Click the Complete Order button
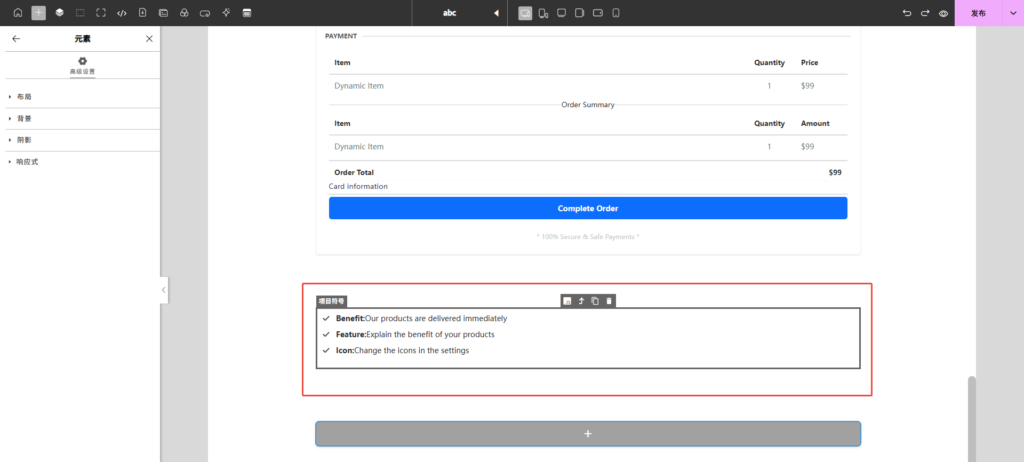 coord(587,208)
